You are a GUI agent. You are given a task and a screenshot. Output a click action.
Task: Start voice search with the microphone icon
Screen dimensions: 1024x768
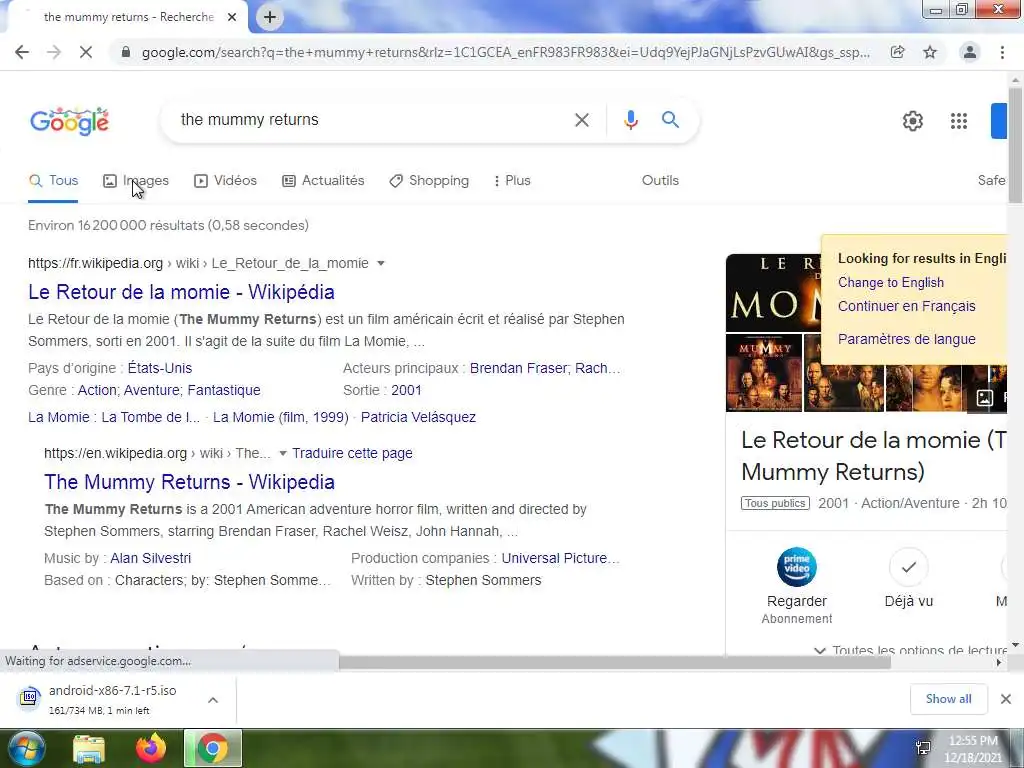(630, 120)
